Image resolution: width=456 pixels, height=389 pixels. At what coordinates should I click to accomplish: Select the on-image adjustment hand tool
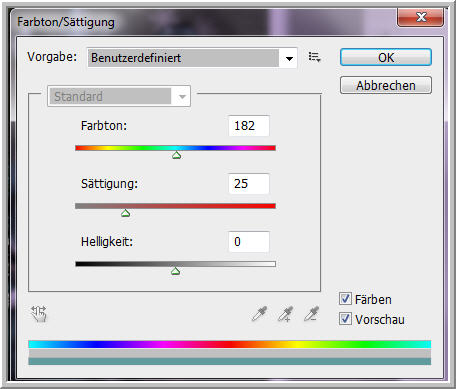pyautogui.click(x=39, y=314)
